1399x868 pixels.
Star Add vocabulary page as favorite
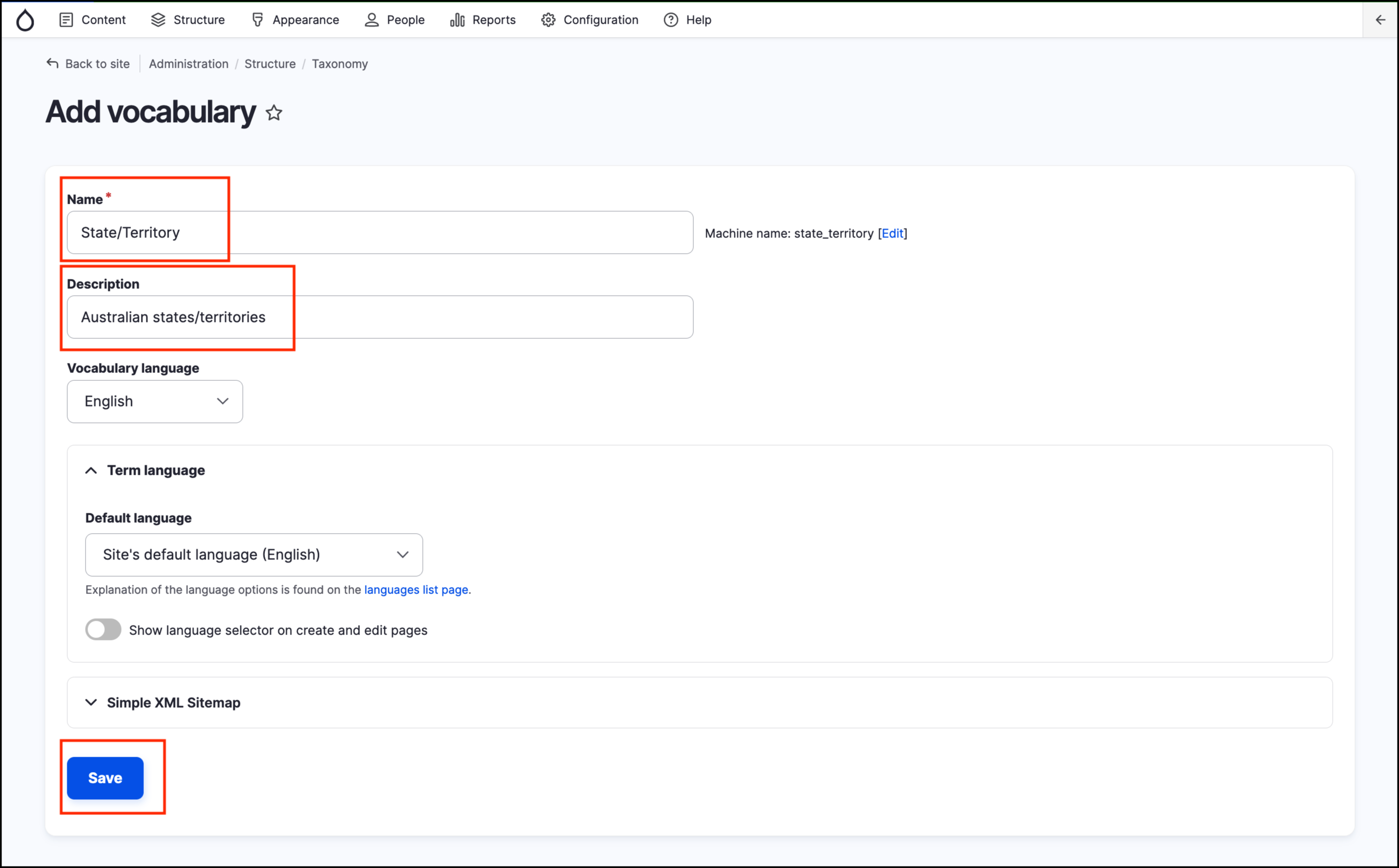click(274, 113)
